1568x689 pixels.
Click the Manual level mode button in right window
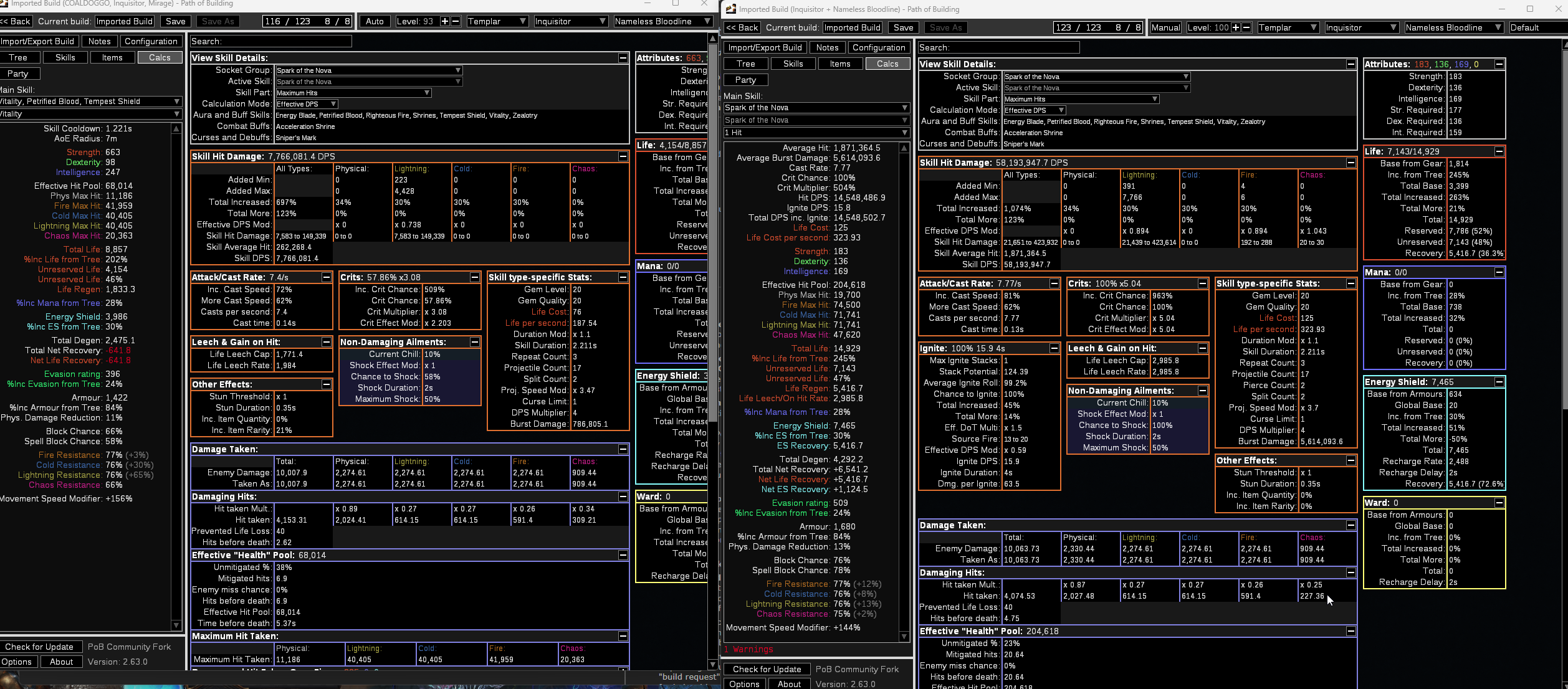(1165, 27)
